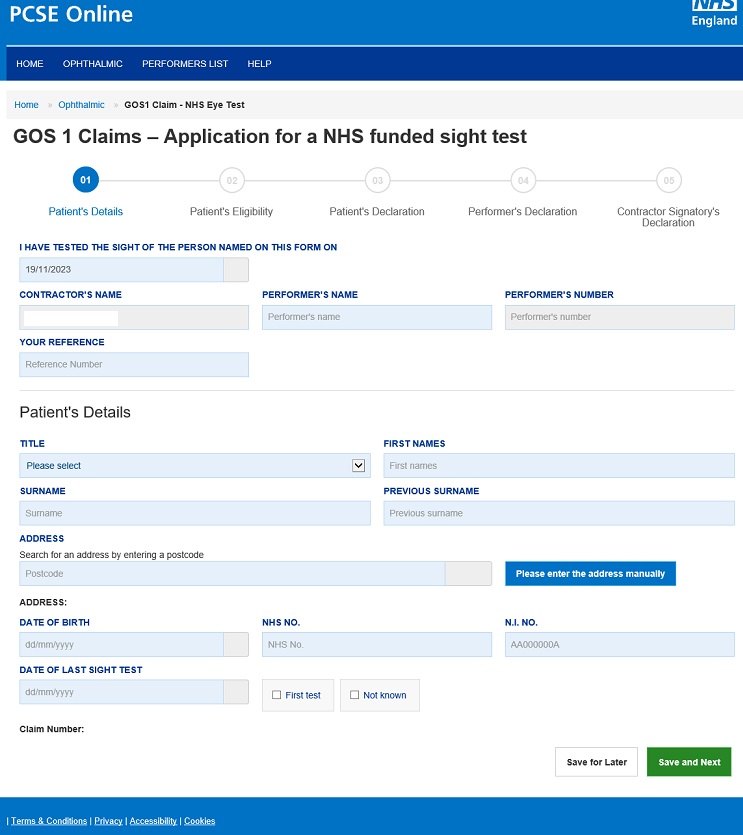Open calendar picker for sight test date
The width and height of the screenshot is (743, 835).
click(x=236, y=269)
